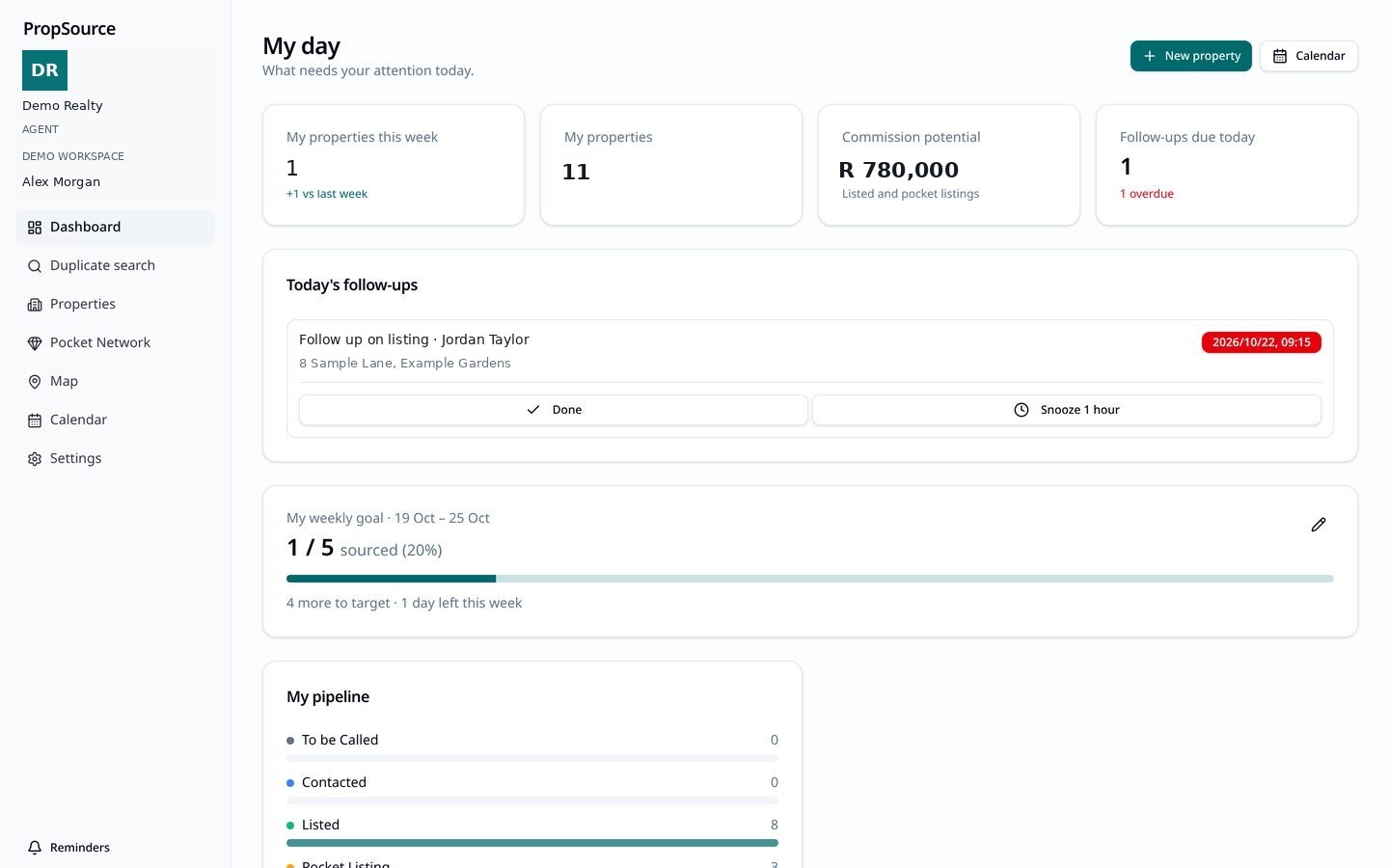1389x868 pixels.
Task: Click 'Follow up on listing · Jordan Taylor' title
Action: point(414,339)
